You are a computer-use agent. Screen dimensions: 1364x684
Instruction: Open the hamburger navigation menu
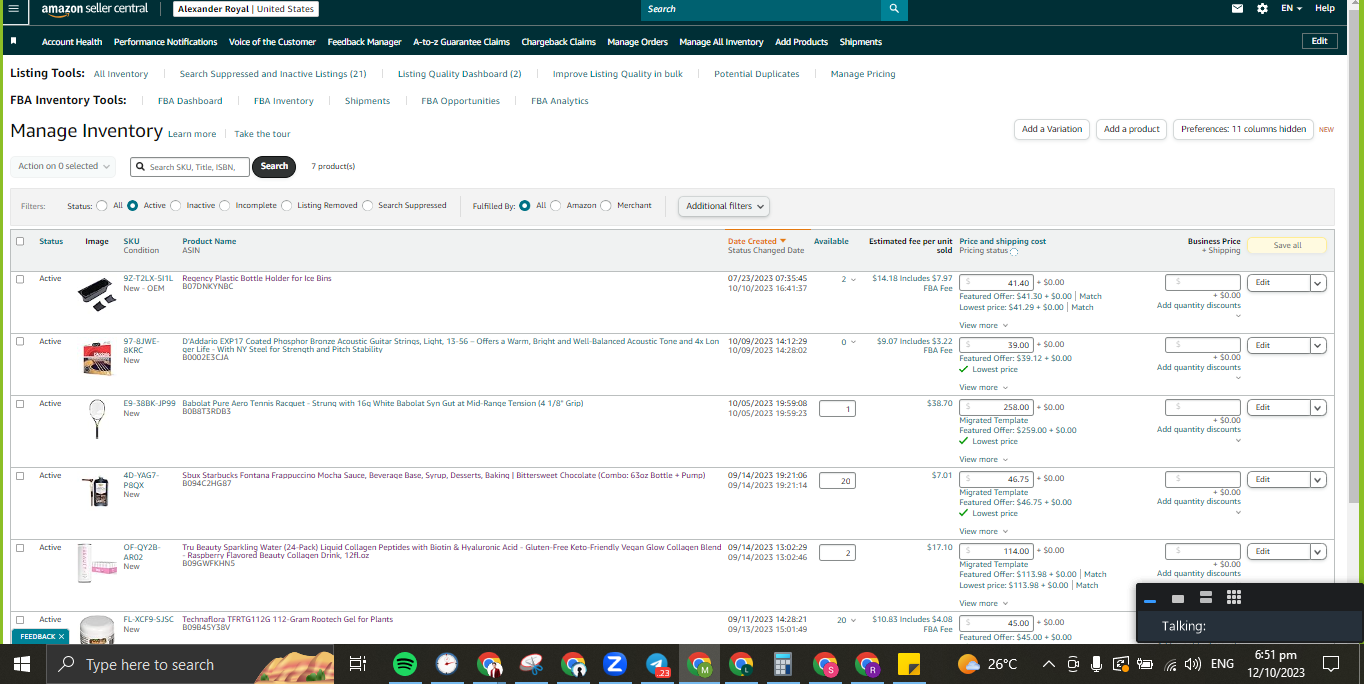(14, 8)
